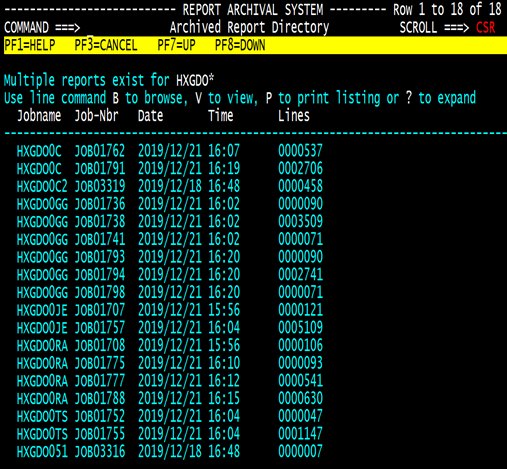
Task: Select the JOB01791 report row
Action: click(170, 168)
